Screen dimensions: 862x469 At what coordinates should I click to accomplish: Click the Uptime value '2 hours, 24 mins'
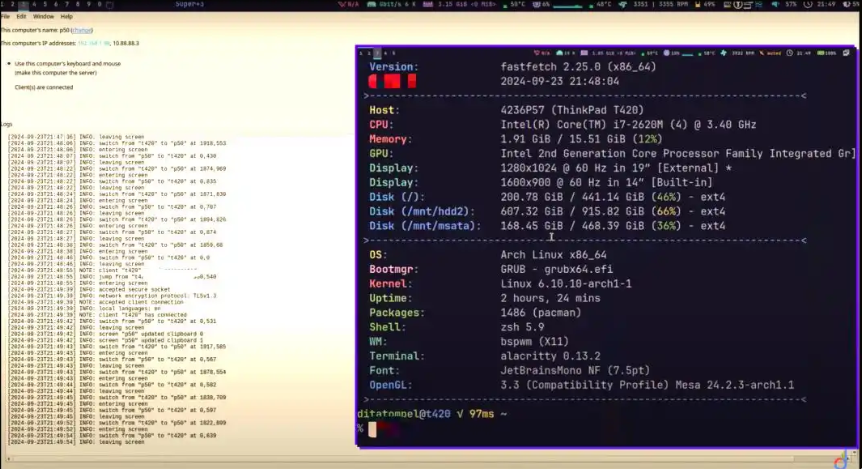click(550, 299)
